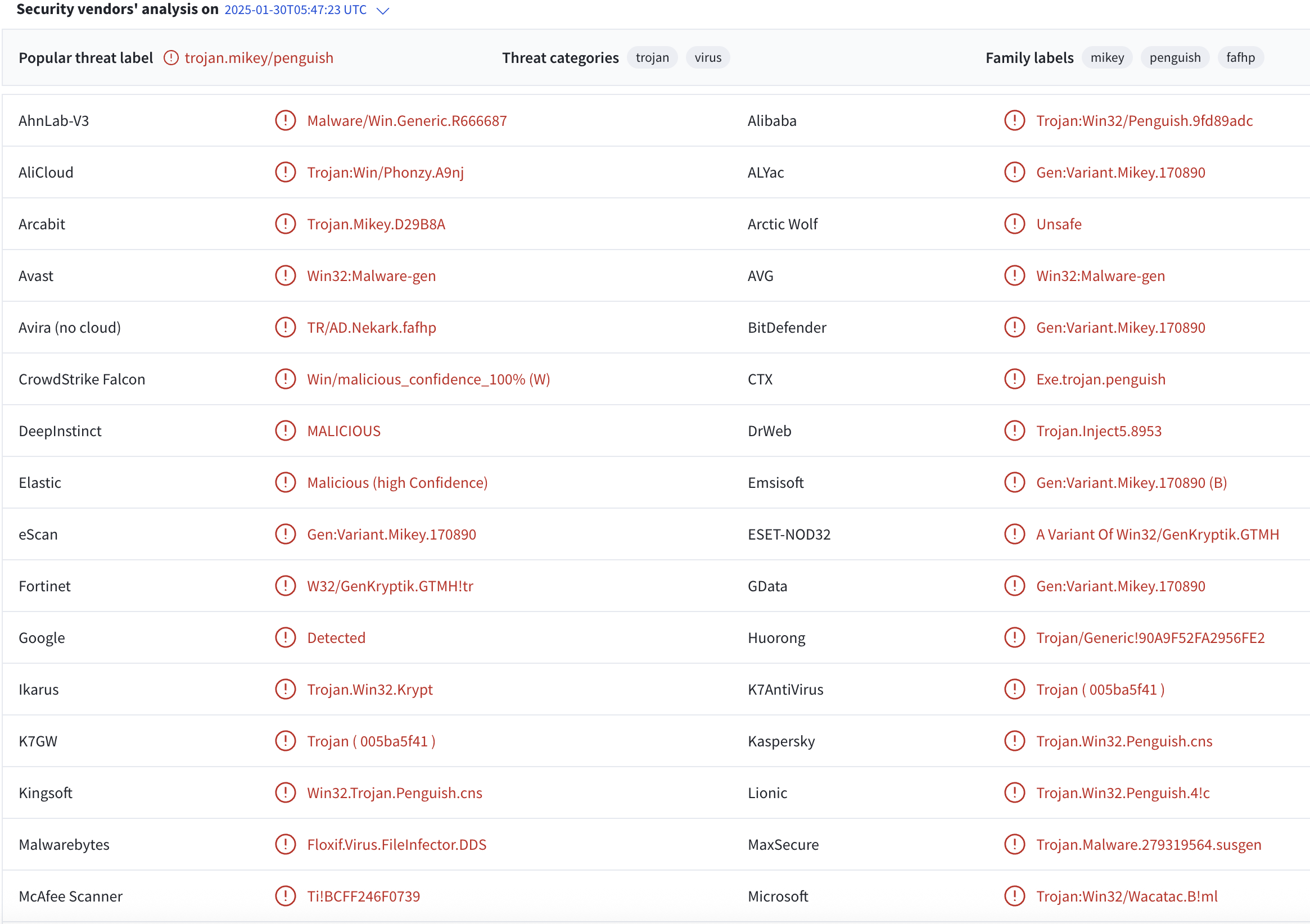Select the Exe.trojan.penguish detection text
Image resolution: width=1310 pixels, height=924 pixels.
coord(1101,379)
